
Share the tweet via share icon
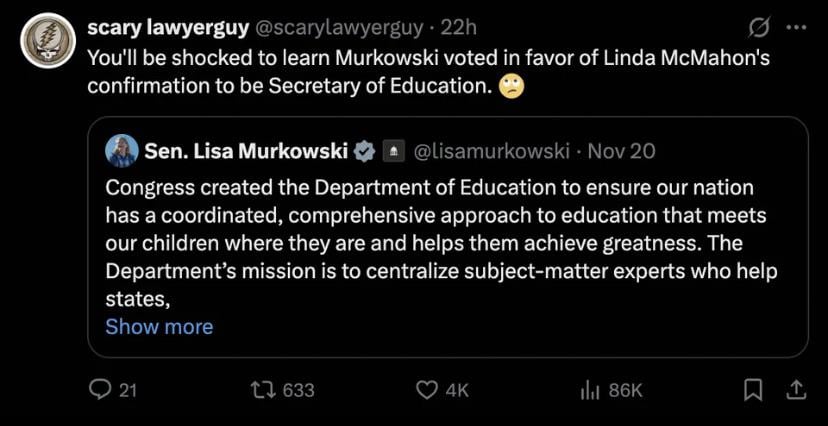tap(796, 390)
